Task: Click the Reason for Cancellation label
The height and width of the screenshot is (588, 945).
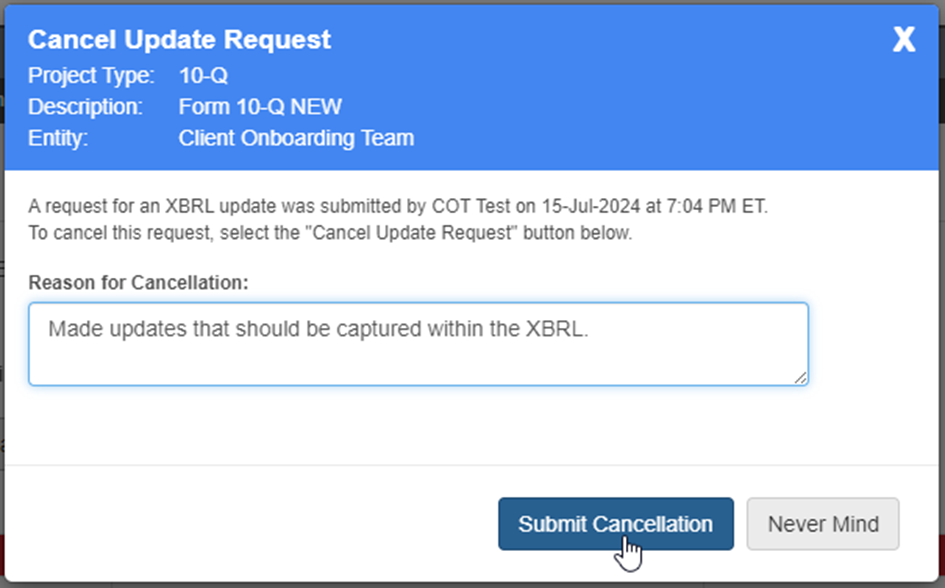Action: pos(138,283)
